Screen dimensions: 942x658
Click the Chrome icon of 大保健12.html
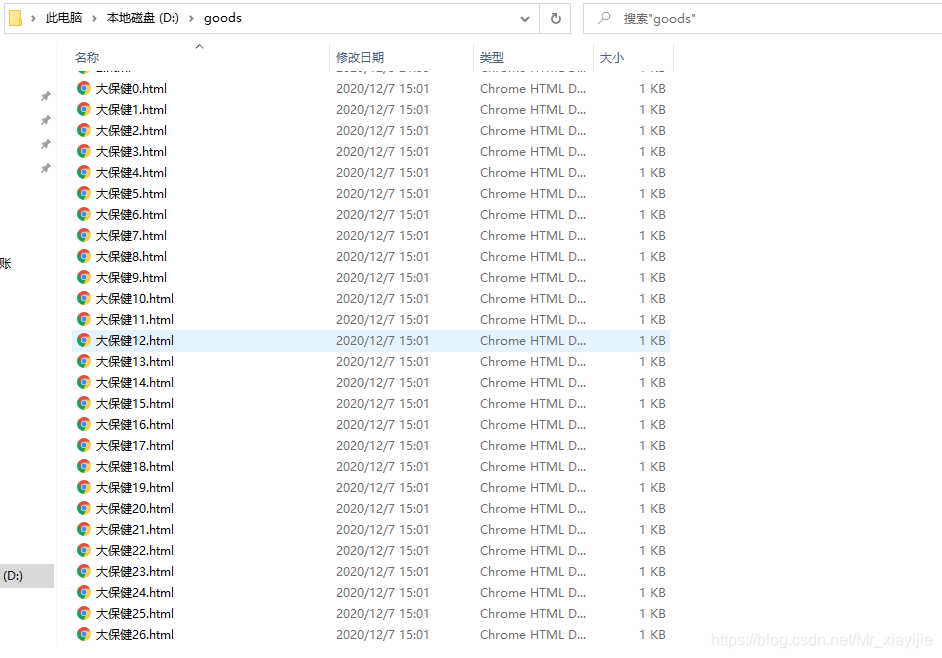84,341
